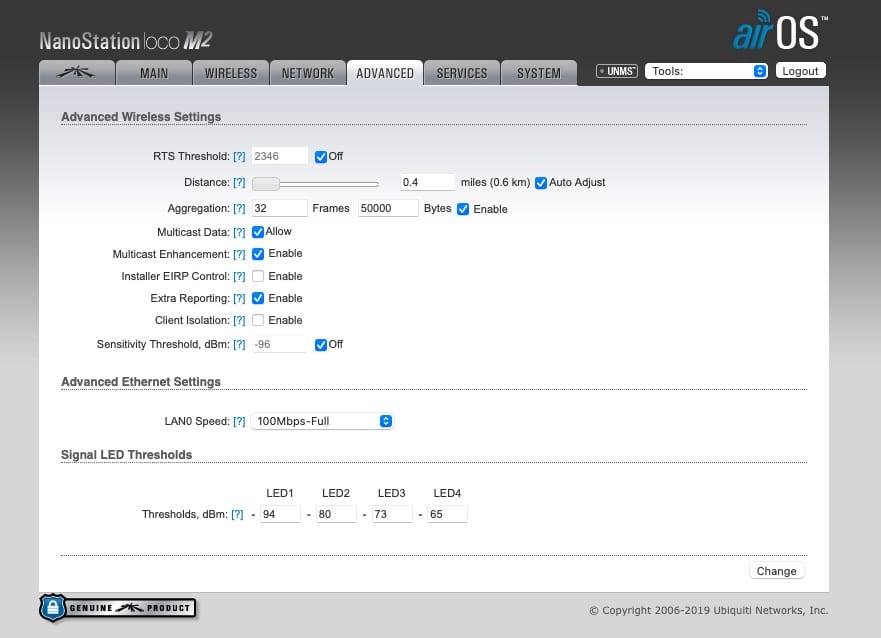Open Aggregation help [?]
881x638 pixels.
pos(239,208)
